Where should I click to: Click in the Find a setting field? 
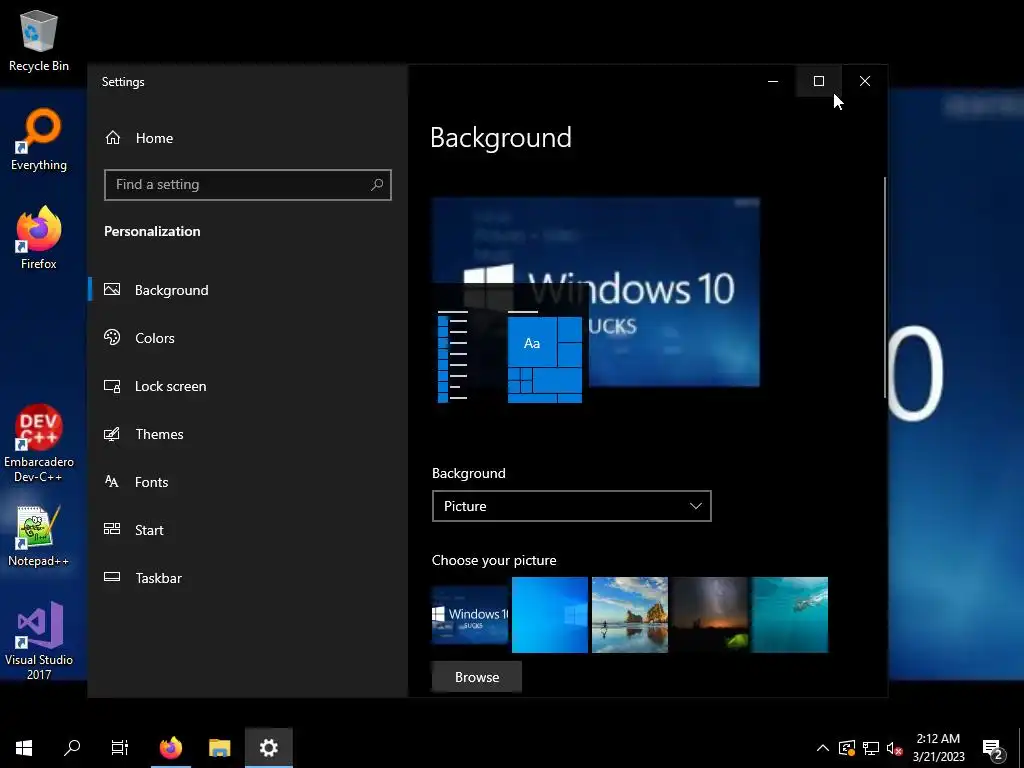click(248, 185)
